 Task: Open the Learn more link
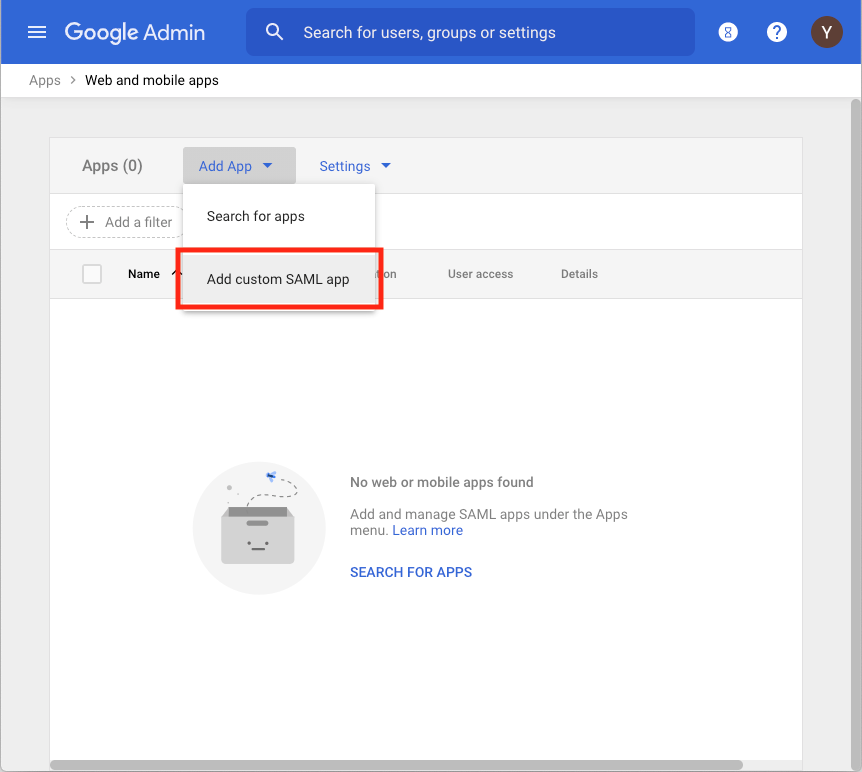[427, 530]
